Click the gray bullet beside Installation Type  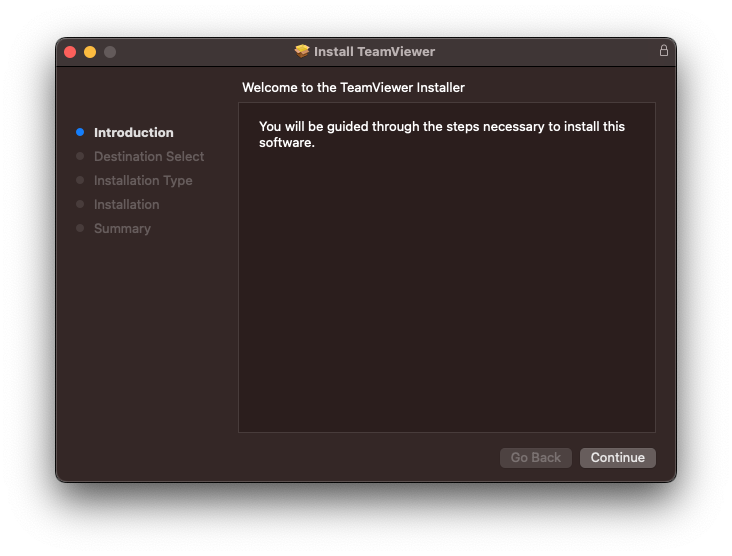80,180
